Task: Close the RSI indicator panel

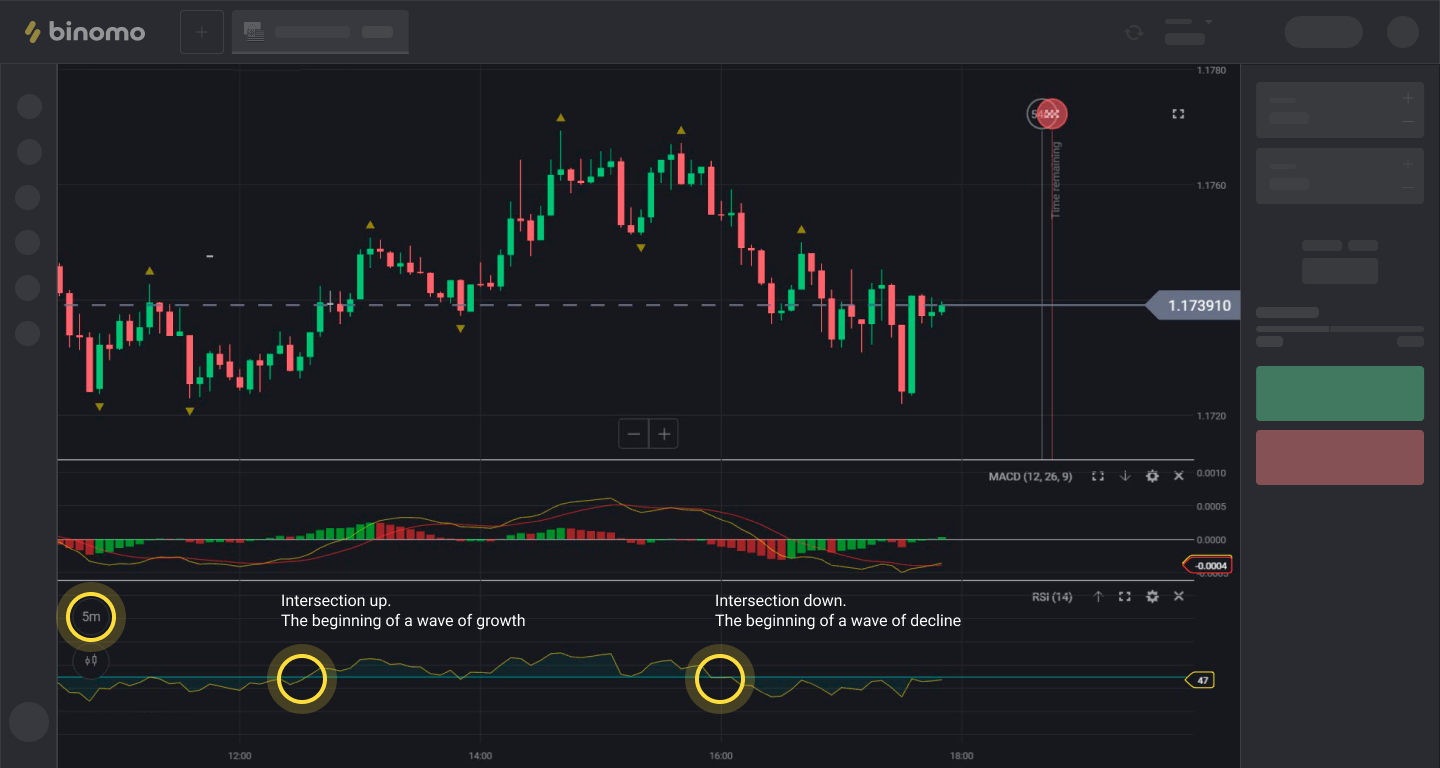Action: (x=1179, y=596)
